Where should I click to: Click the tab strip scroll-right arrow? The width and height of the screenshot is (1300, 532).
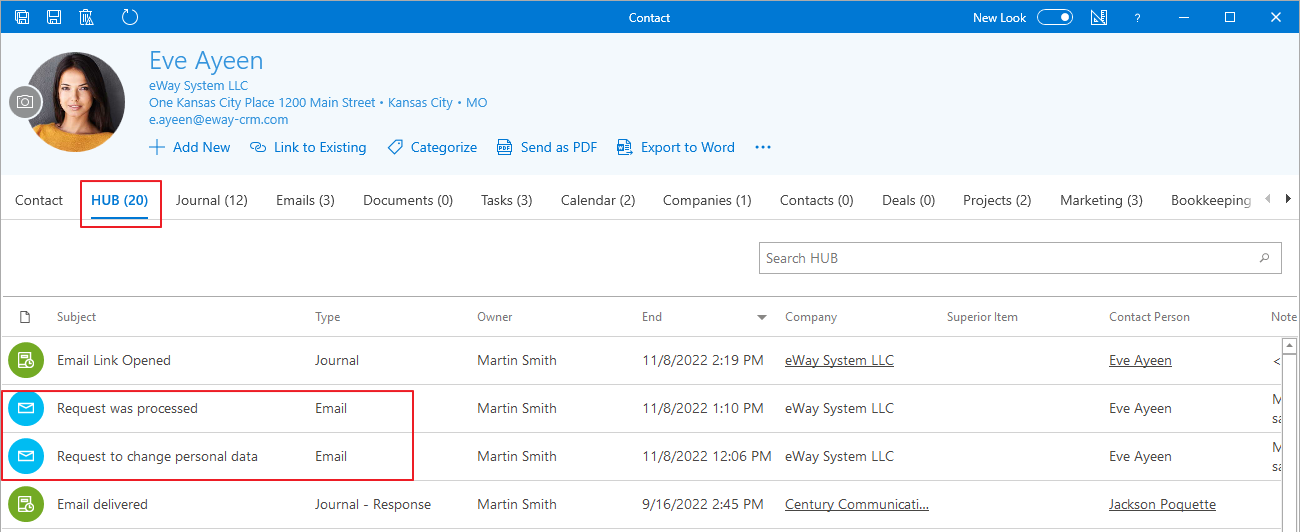(1287, 199)
